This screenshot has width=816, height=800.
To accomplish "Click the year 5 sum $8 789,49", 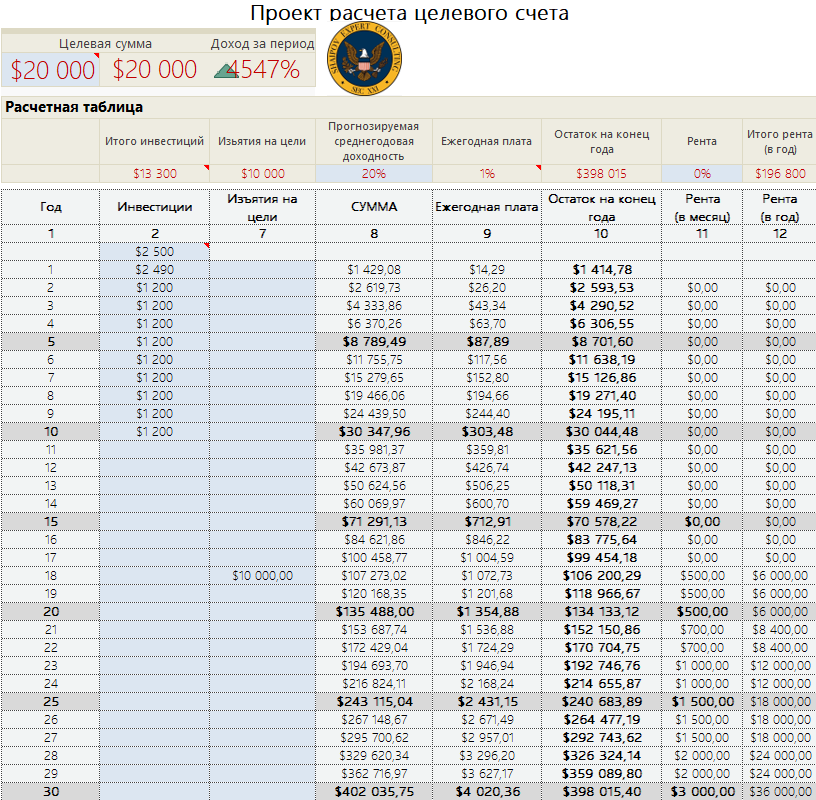I will pyautogui.click(x=374, y=341).
